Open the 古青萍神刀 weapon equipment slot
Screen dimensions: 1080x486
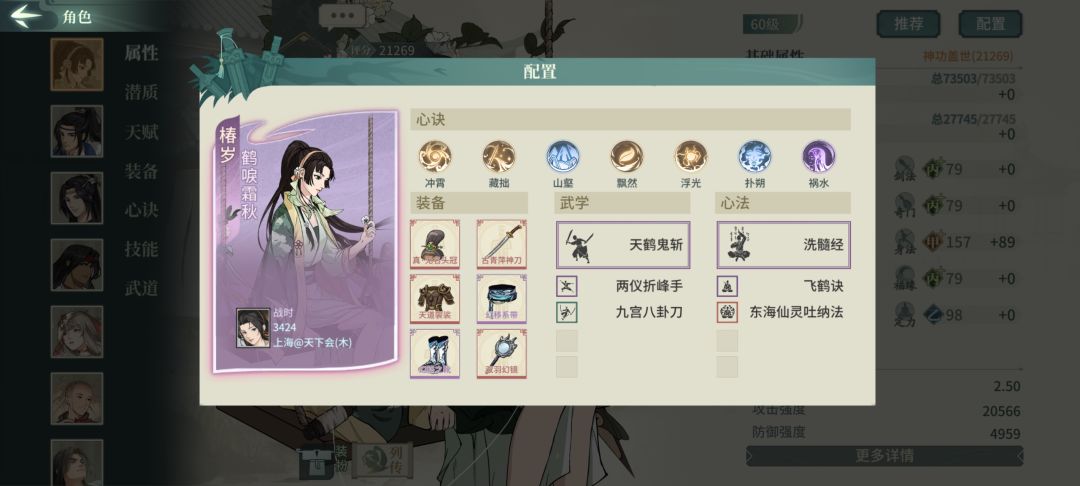pyautogui.click(x=502, y=244)
